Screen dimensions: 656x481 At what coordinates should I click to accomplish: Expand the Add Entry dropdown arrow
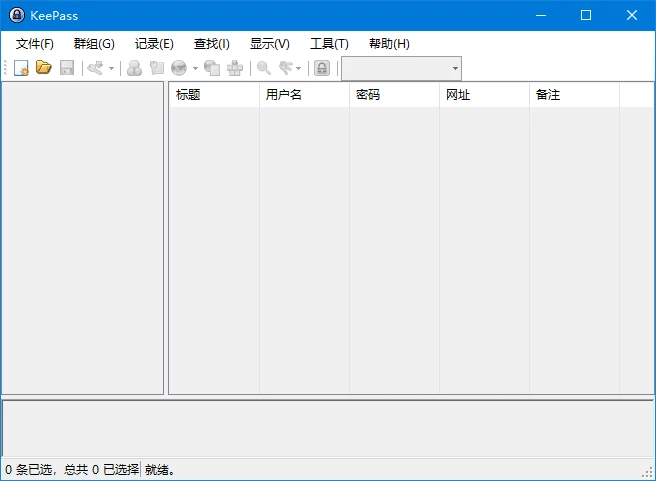pyautogui.click(x=111, y=68)
